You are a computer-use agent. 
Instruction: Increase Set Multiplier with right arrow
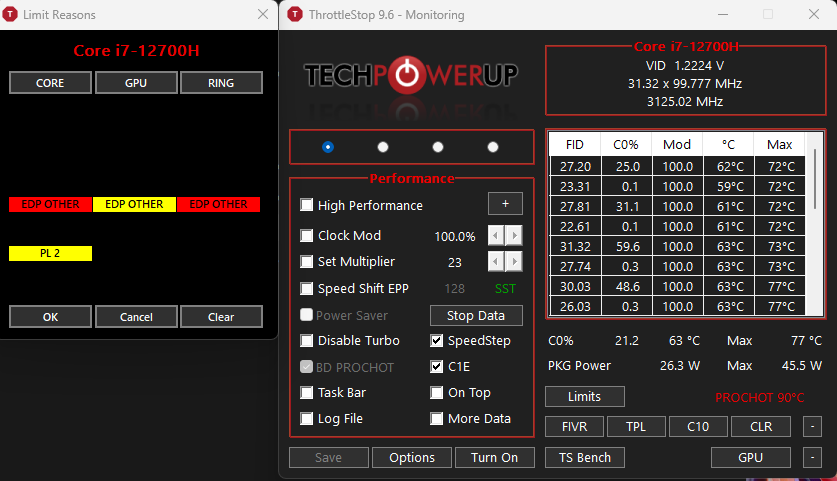pos(514,262)
